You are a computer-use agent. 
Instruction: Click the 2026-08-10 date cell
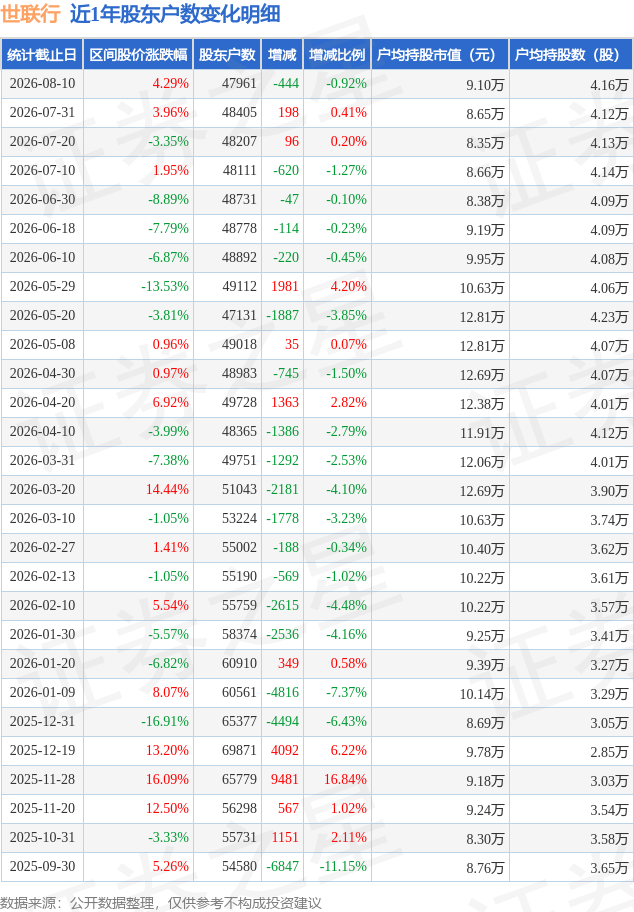(x=42, y=84)
